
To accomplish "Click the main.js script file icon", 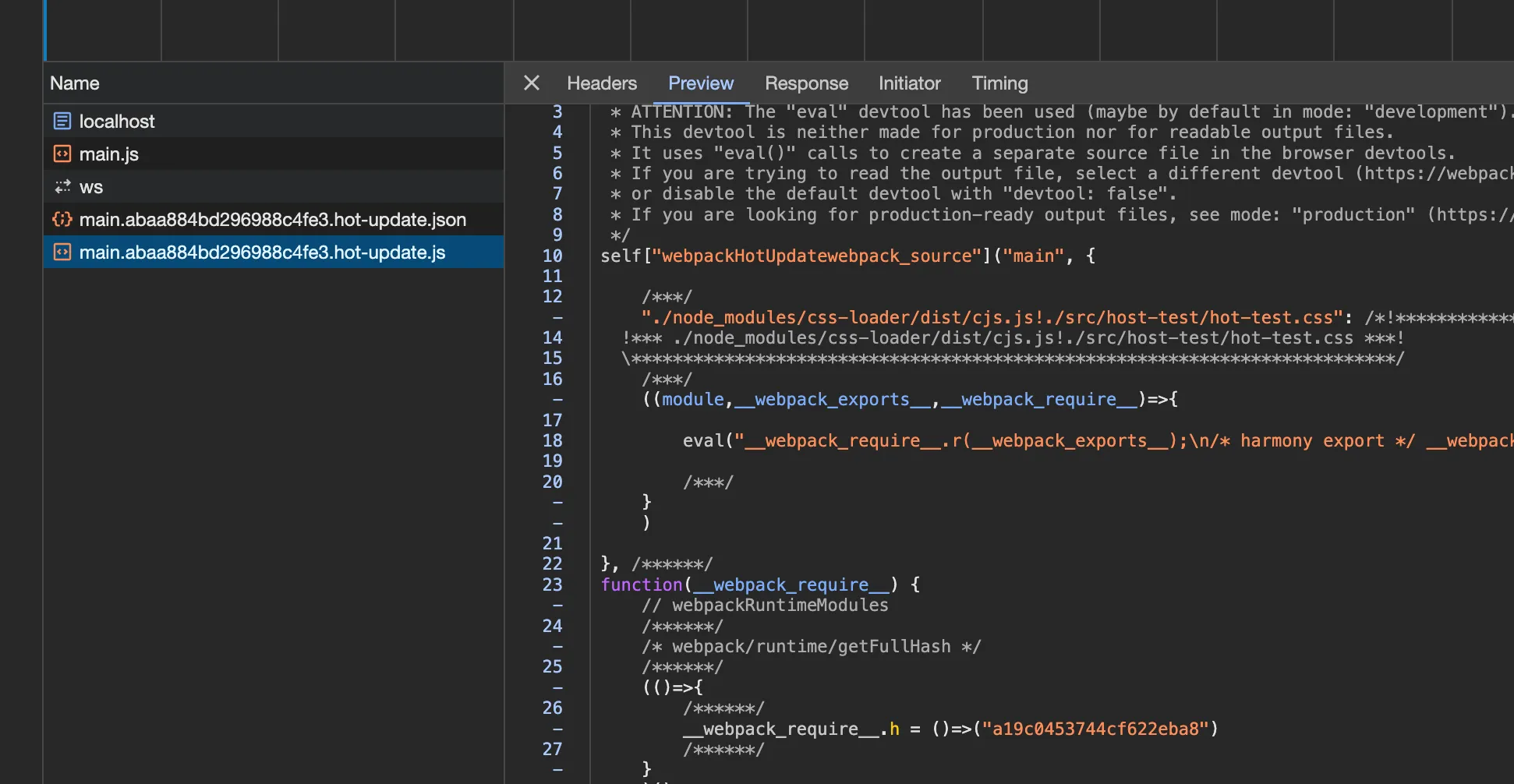I will 62,154.
